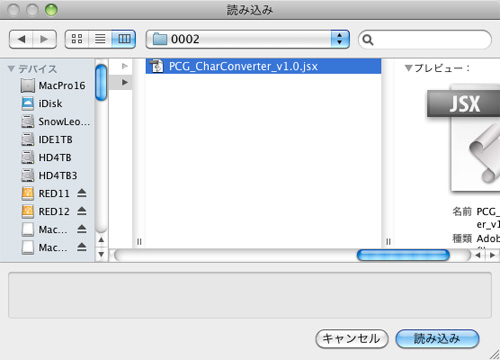Switch to list view mode
This screenshot has width=500, height=360.
(x=100, y=39)
